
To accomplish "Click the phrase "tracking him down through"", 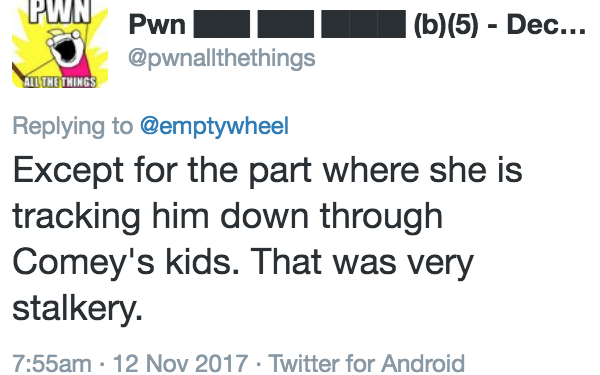I will tap(228, 217).
